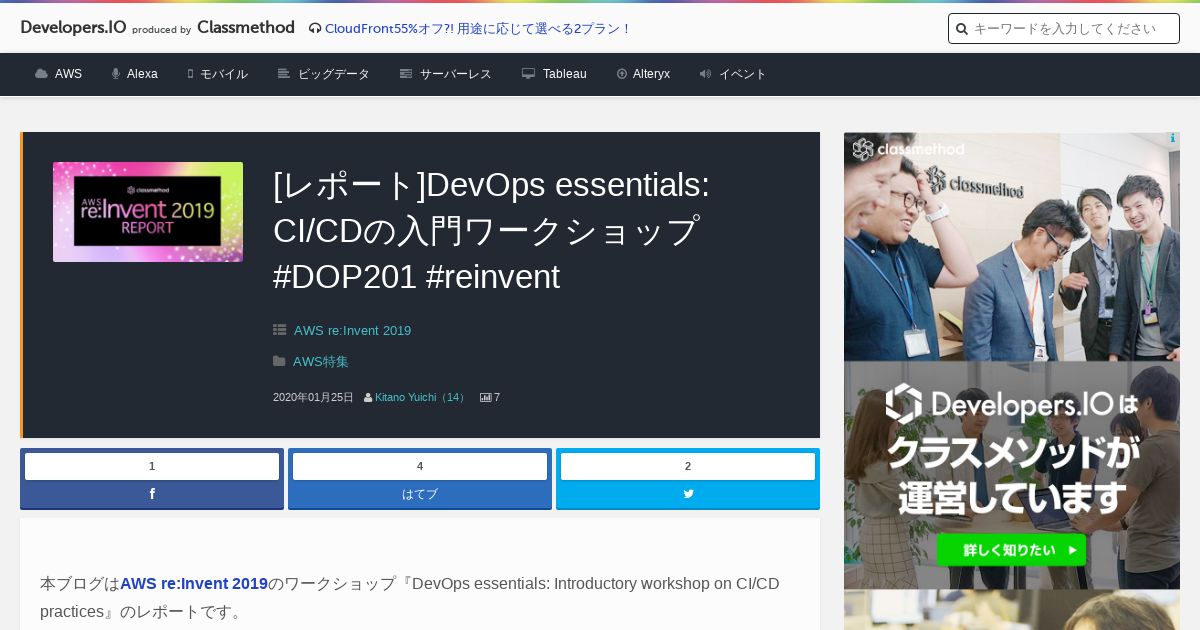Click the monitor icon next to Tableau
The width and height of the screenshot is (1200, 630).
click(x=528, y=74)
